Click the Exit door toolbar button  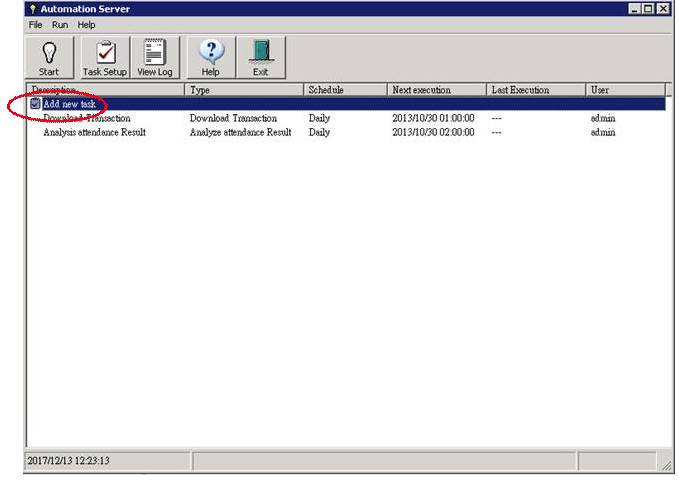click(261, 58)
